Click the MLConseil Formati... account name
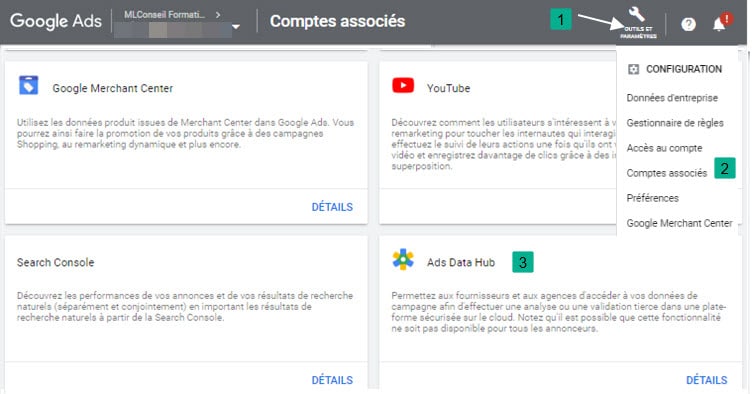This screenshot has width=753, height=394. click(164, 15)
